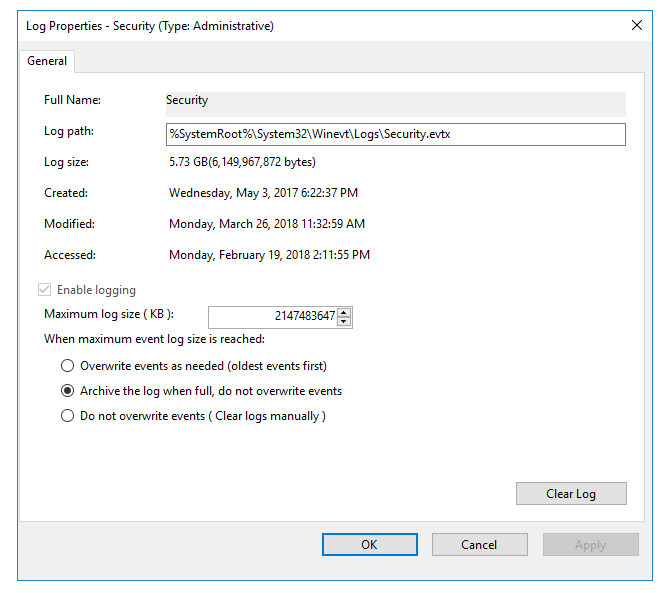Click the Accessed date February 19, 2018
Screen dimensions: 671x593
point(269,255)
